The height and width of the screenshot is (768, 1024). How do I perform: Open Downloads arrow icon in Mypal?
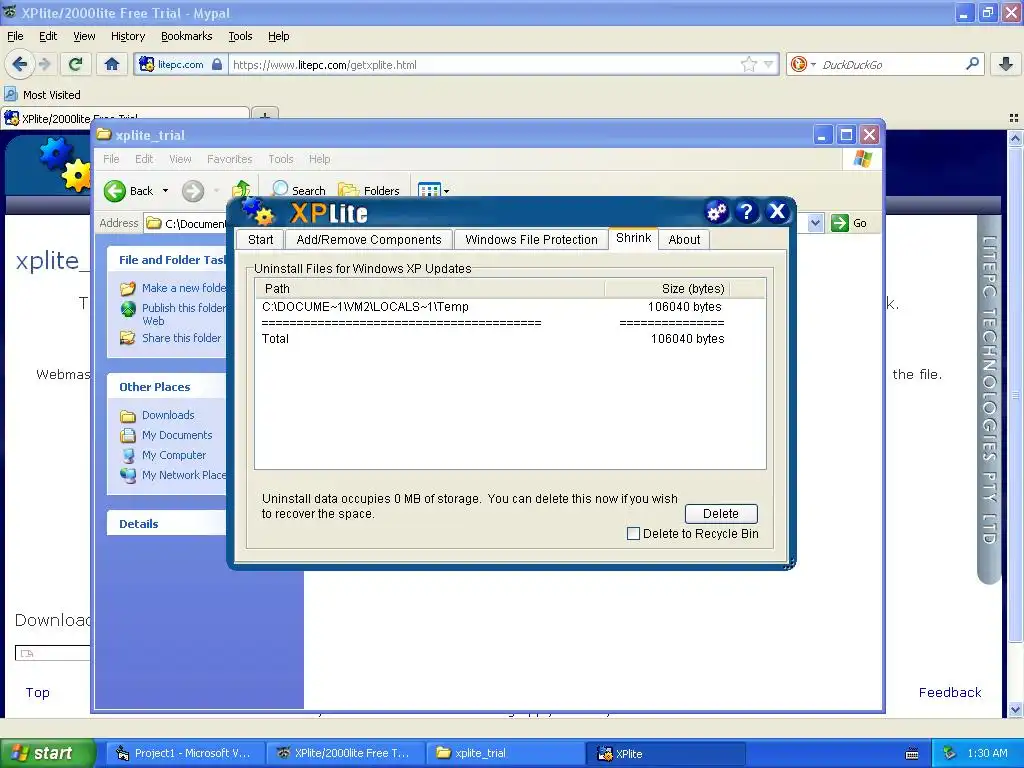(x=1006, y=64)
